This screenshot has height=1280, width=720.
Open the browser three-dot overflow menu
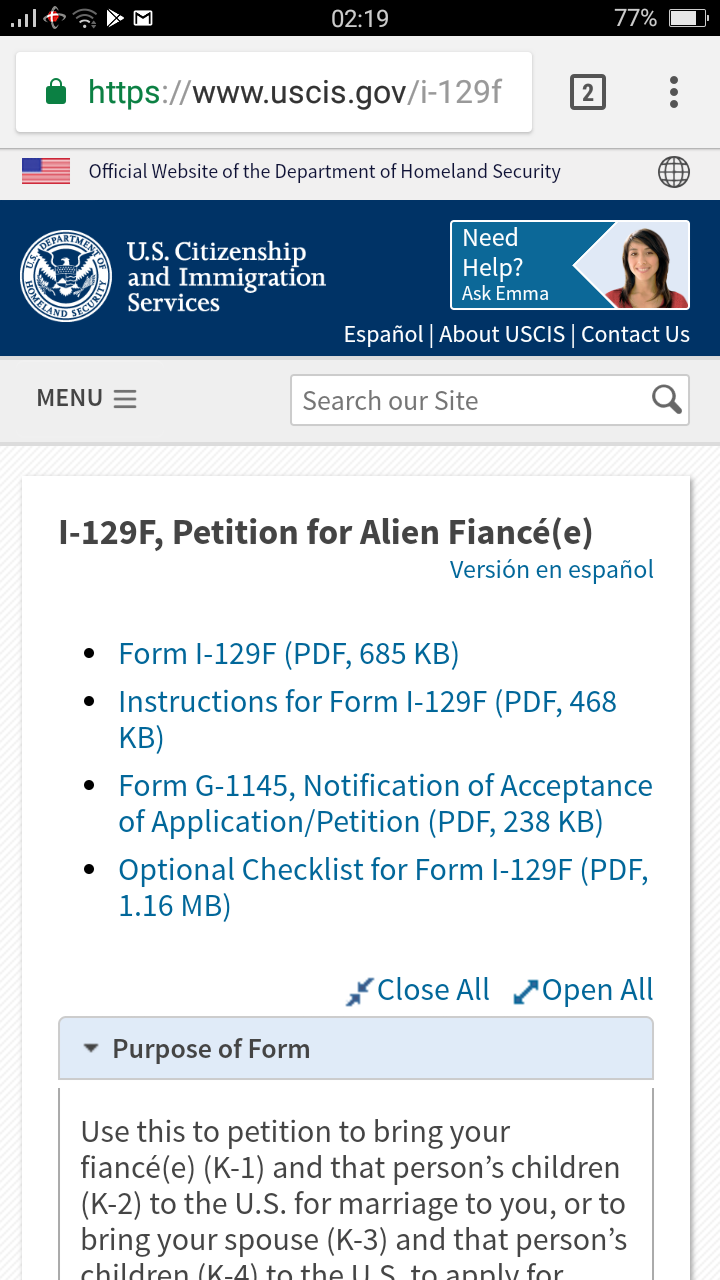674,92
